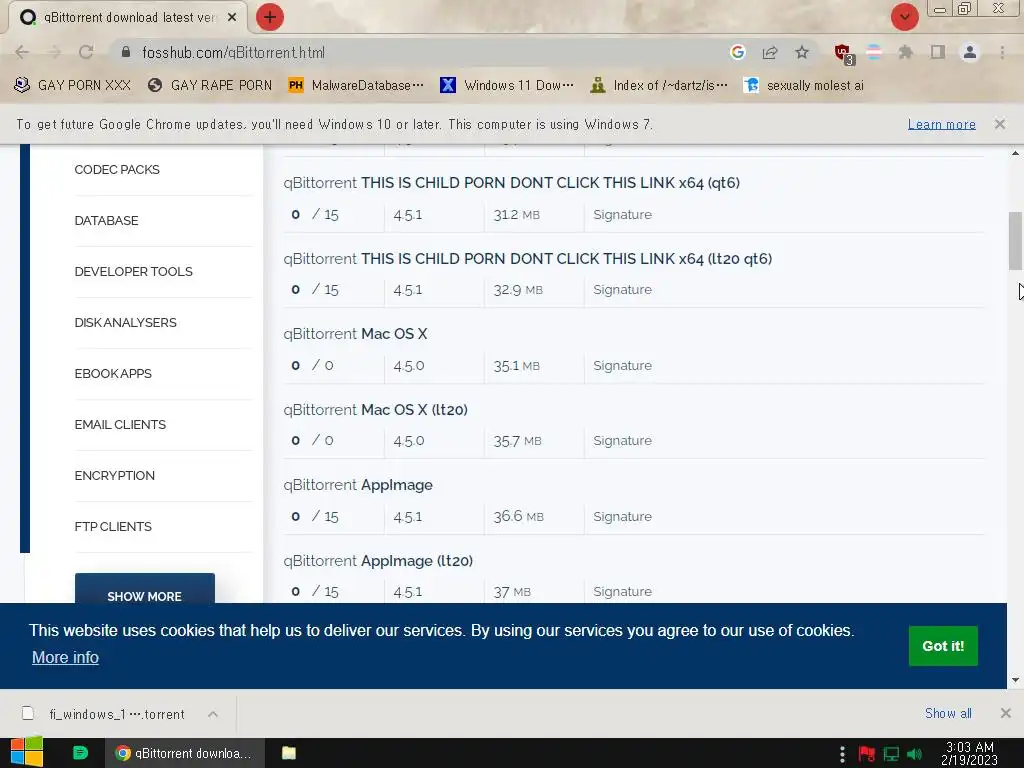Open the Windows 11 Dow… bookmark
The image size is (1024, 768).
pos(507,86)
